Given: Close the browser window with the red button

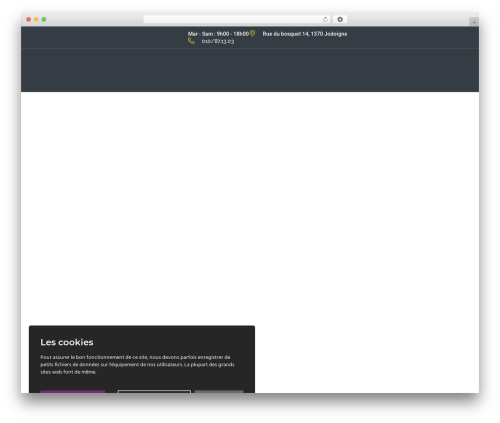Looking at the screenshot, I should [29, 19].
